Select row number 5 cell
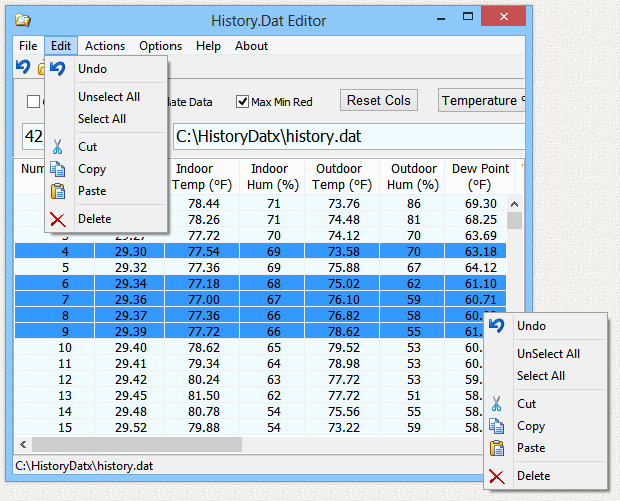 55,268
